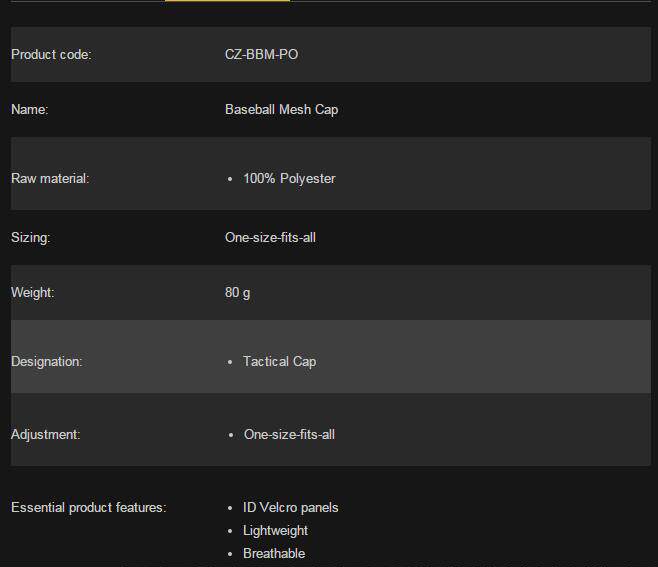Select the 100% Polyester list item
This screenshot has width=658, height=567.
289,178
